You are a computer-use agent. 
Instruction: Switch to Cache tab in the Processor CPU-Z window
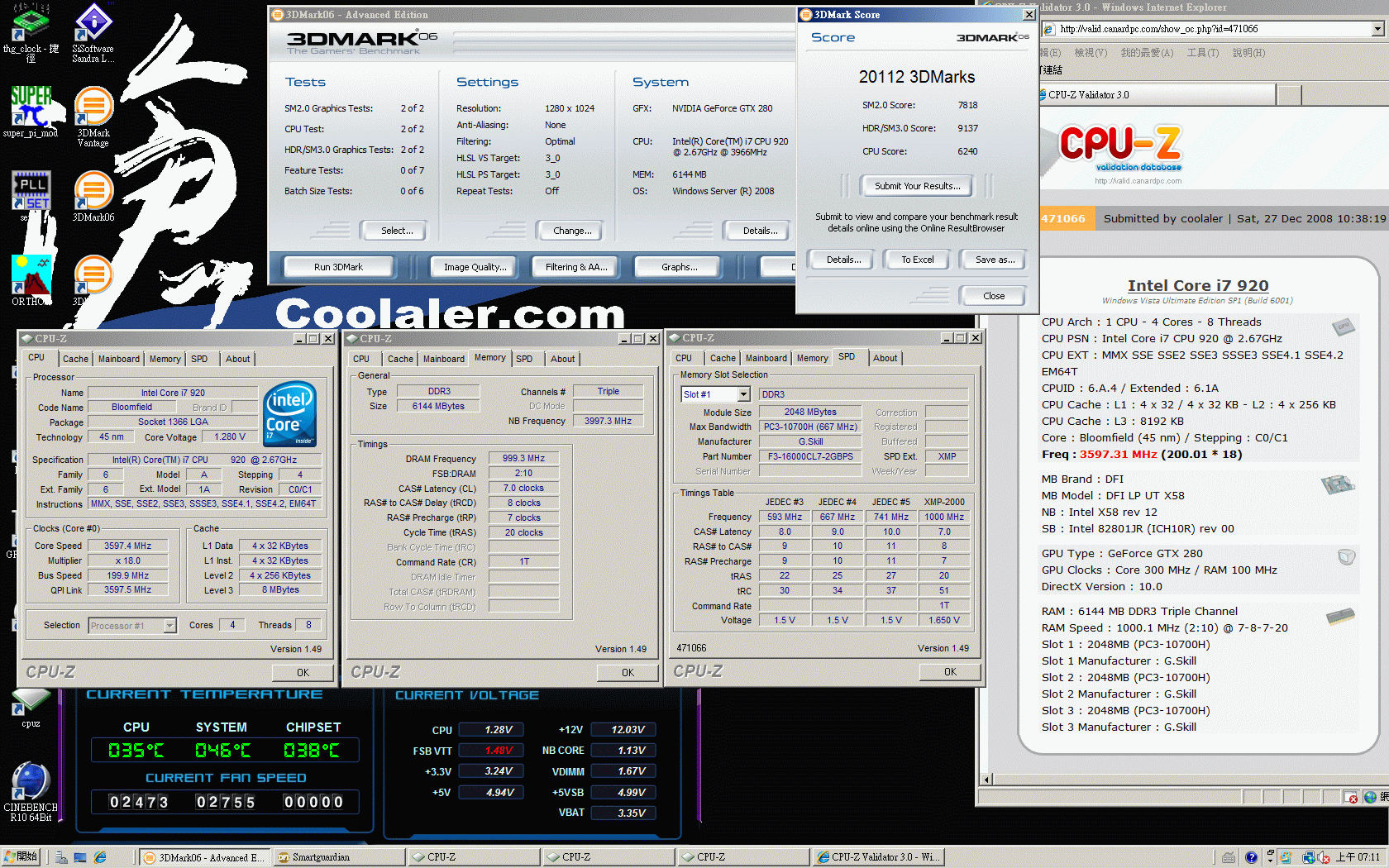(75, 359)
